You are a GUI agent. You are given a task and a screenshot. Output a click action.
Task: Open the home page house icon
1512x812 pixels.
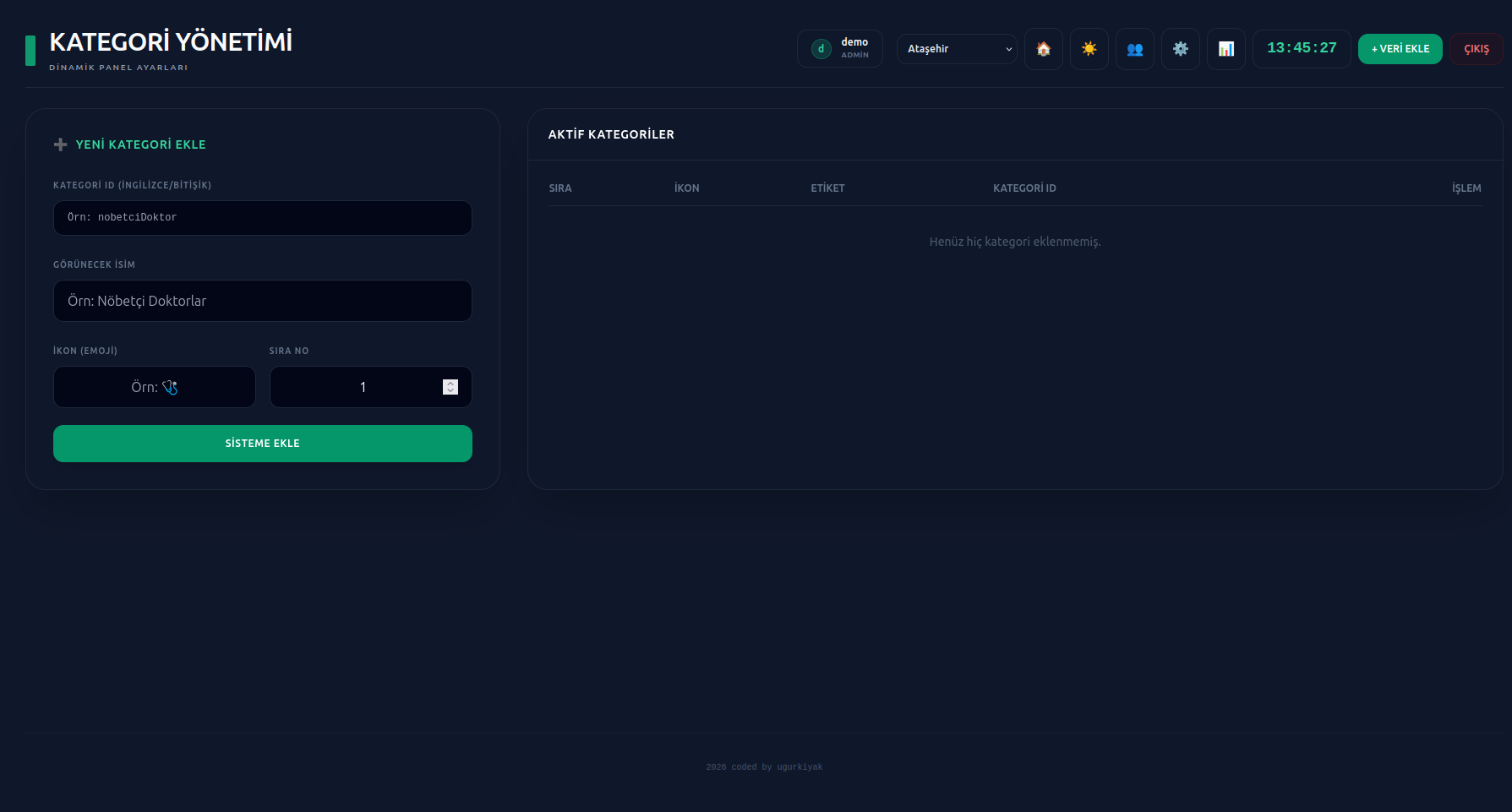[1043, 49]
